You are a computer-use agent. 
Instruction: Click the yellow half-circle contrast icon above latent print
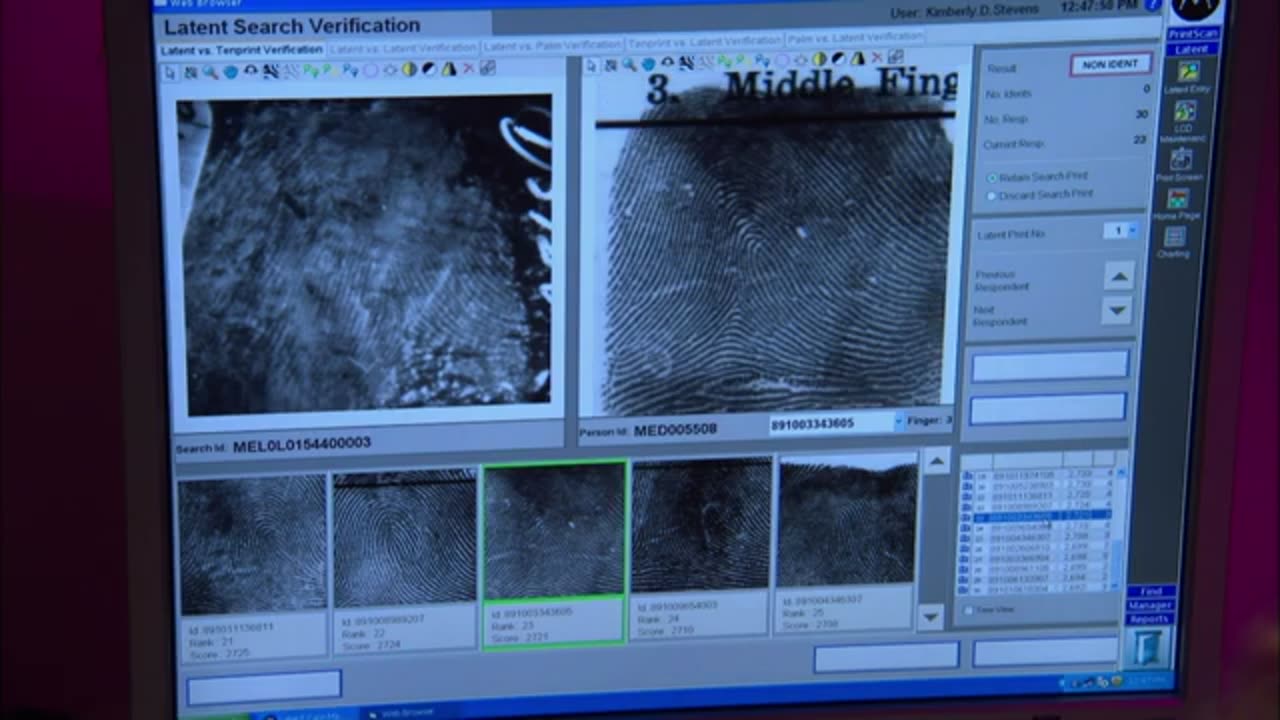[x=410, y=70]
